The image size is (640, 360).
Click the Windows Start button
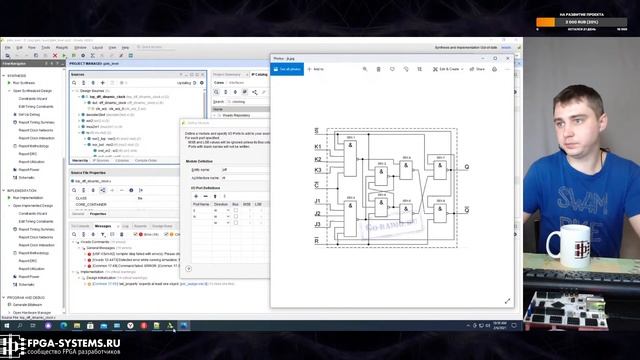coord(7,326)
